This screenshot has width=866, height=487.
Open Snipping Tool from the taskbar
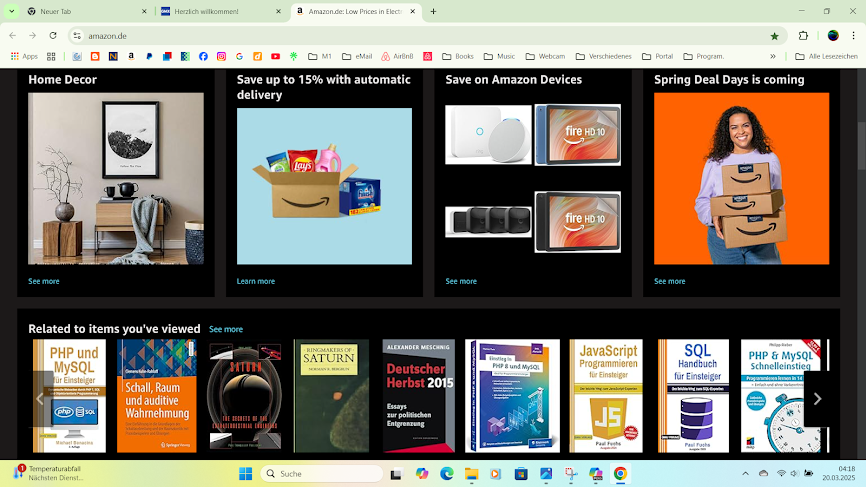click(x=571, y=474)
